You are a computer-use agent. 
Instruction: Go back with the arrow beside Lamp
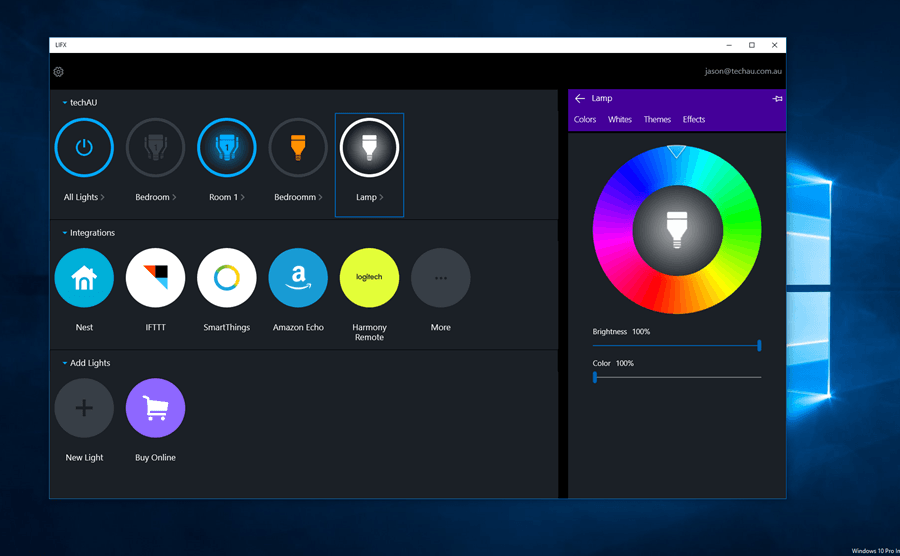pos(580,99)
